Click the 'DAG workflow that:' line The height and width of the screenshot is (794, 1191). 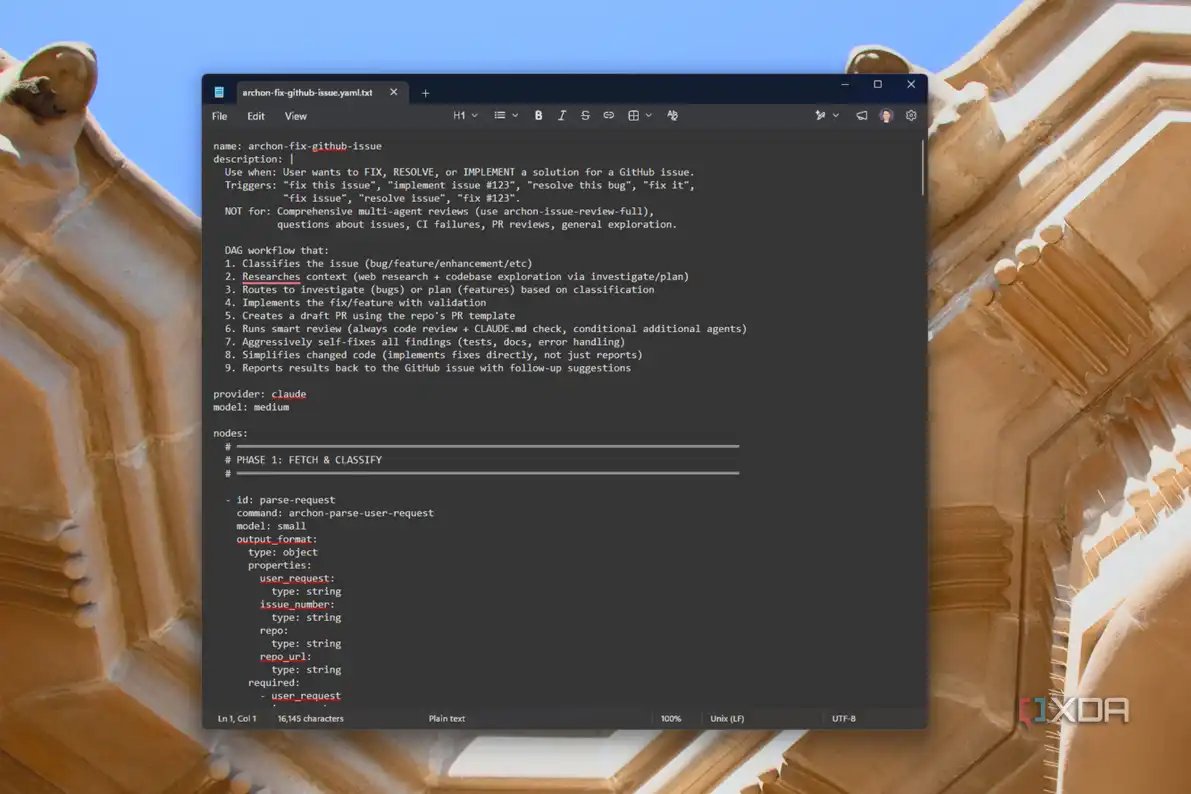tap(276, 250)
